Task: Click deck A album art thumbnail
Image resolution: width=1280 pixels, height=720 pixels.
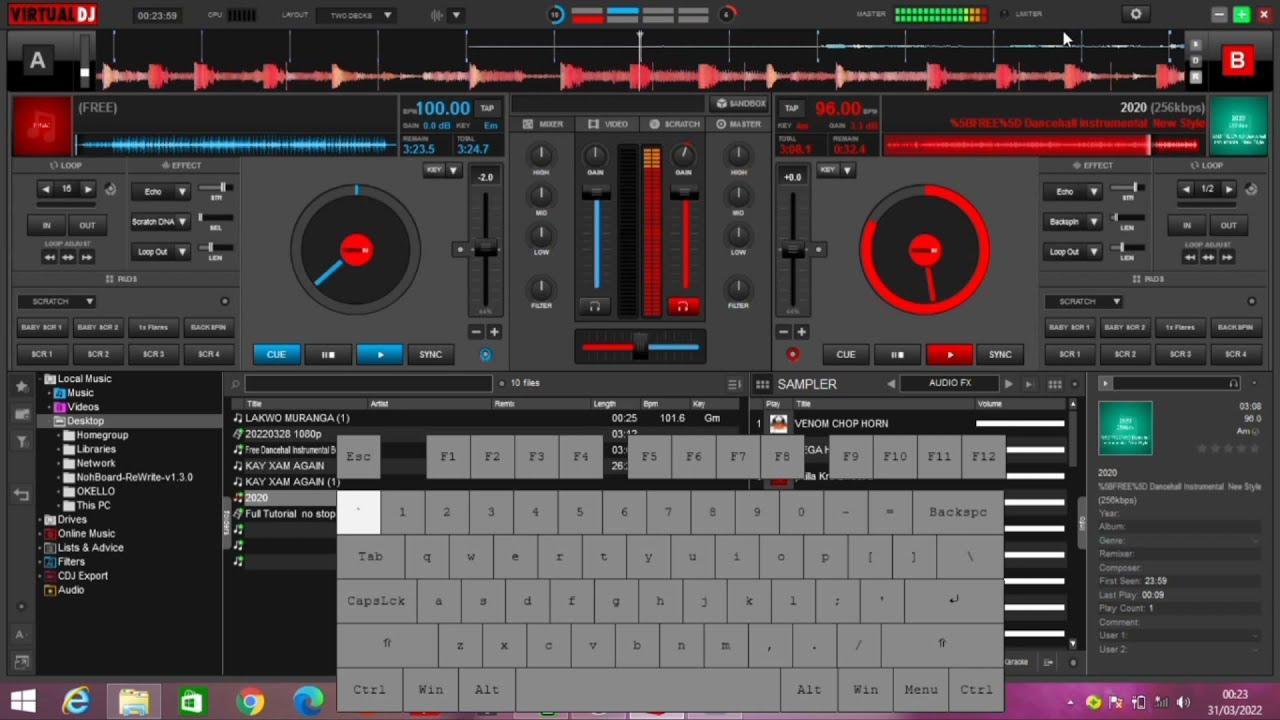Action: pos(41,126)
